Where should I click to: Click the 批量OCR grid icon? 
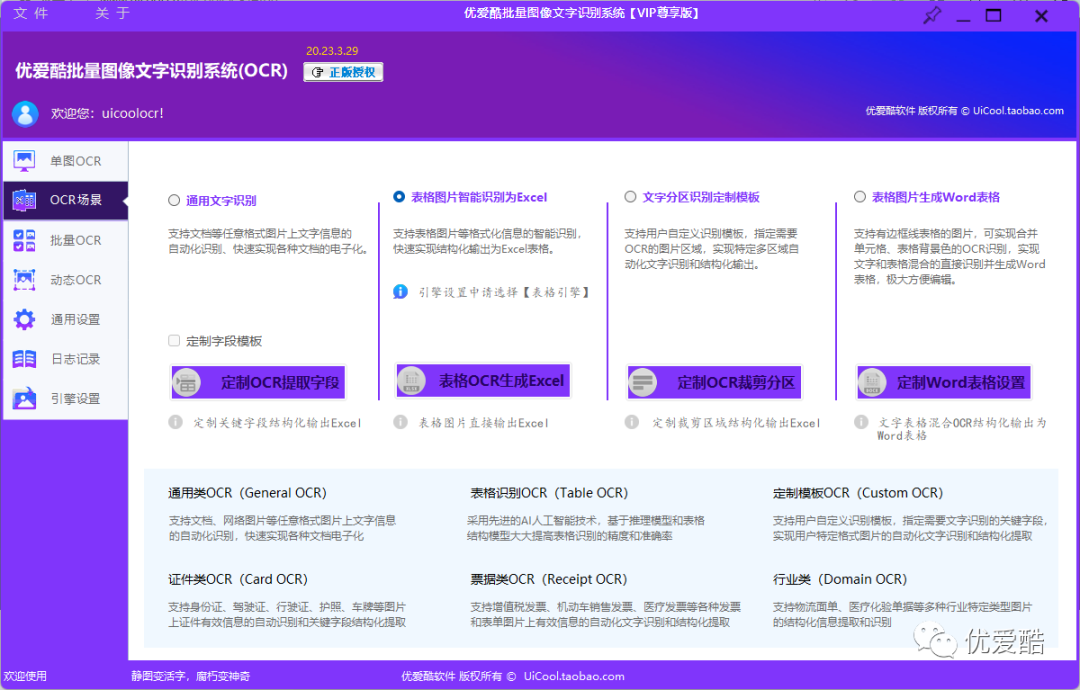pos(24,240)
